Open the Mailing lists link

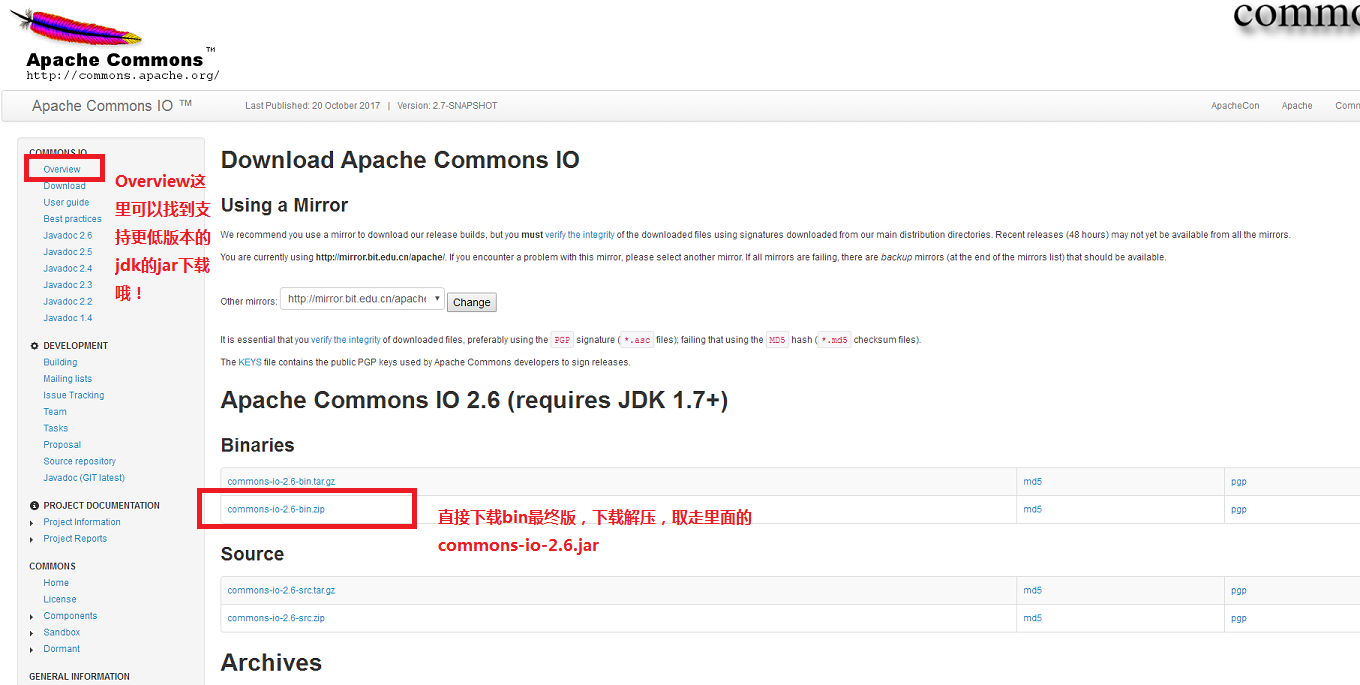pos(67,379)
